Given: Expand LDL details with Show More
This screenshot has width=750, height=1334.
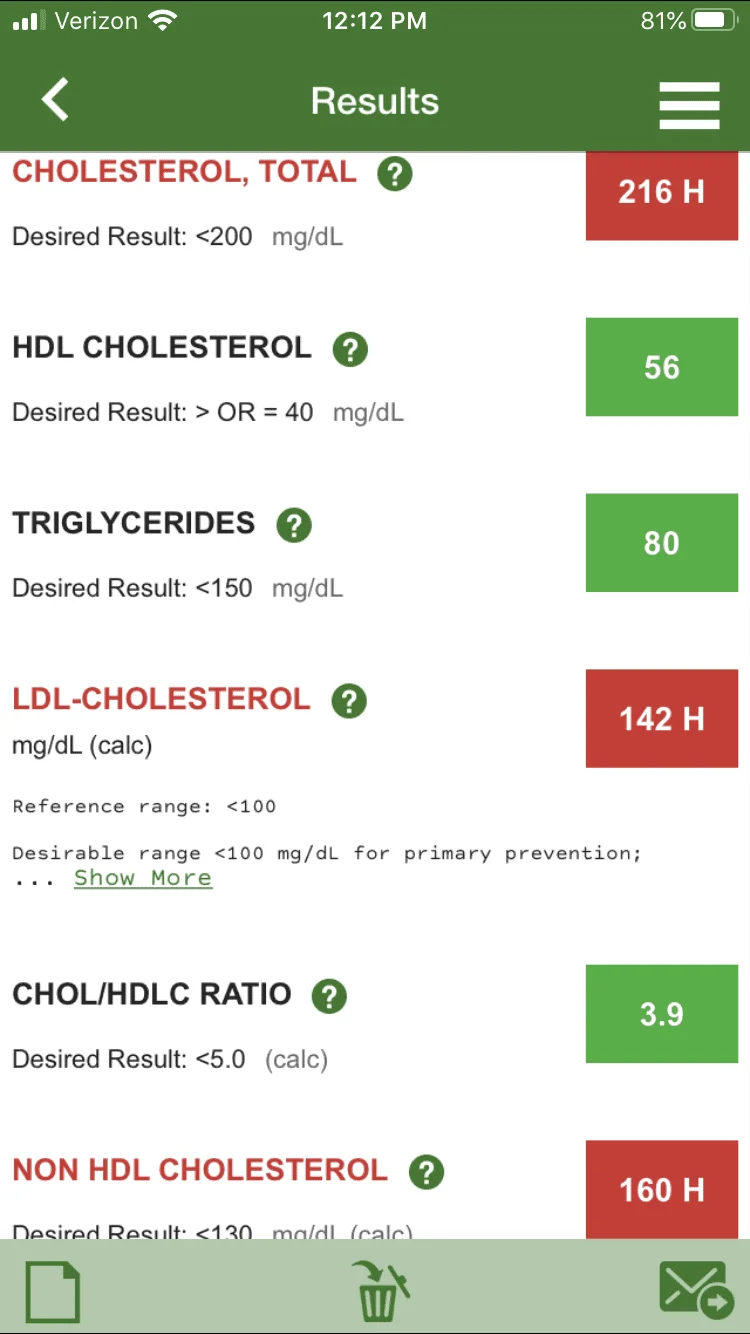Looking at the screenshot, I should pyautogui.click(x=143, y=878).
